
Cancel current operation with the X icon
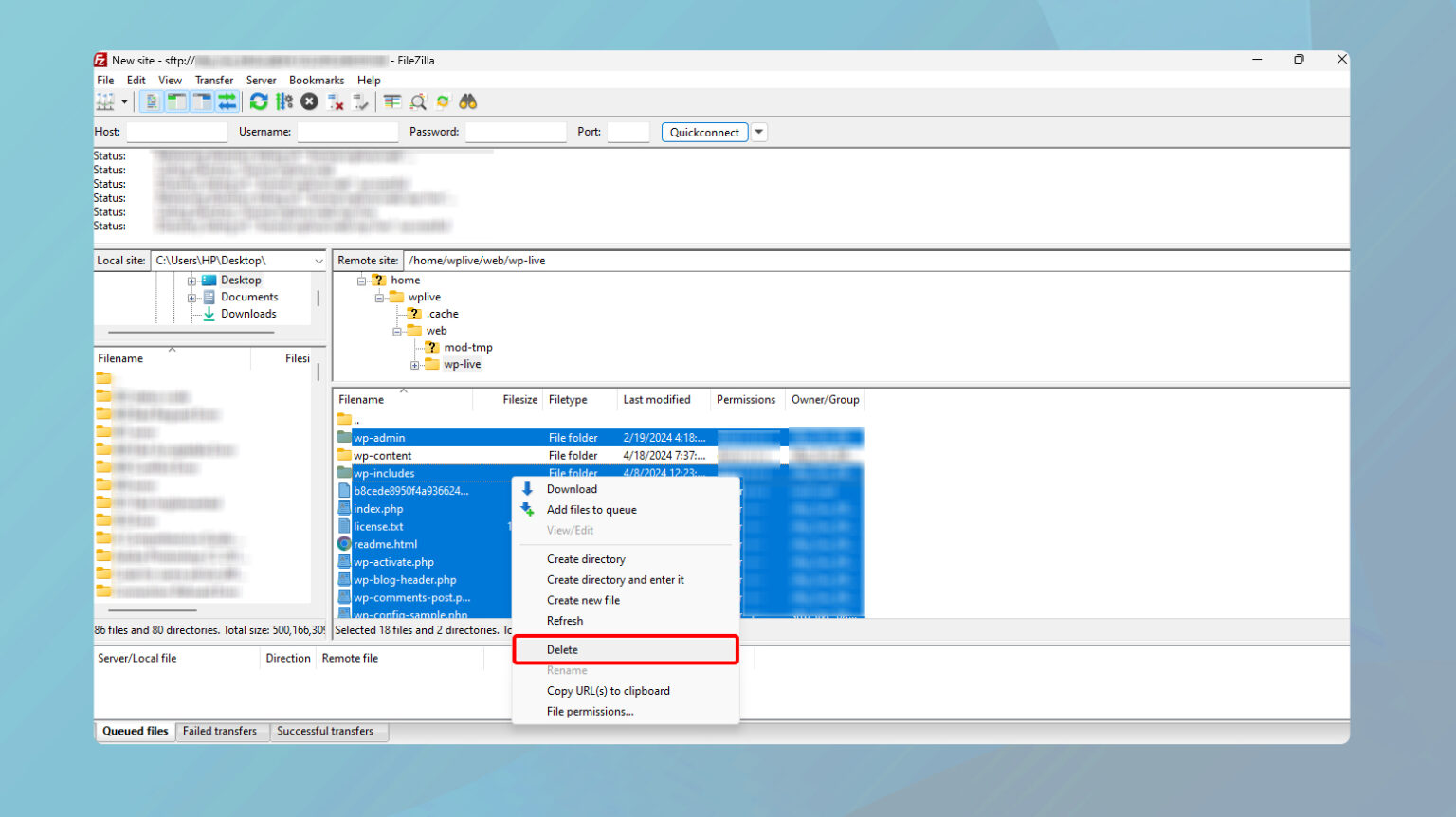point(309,102)
